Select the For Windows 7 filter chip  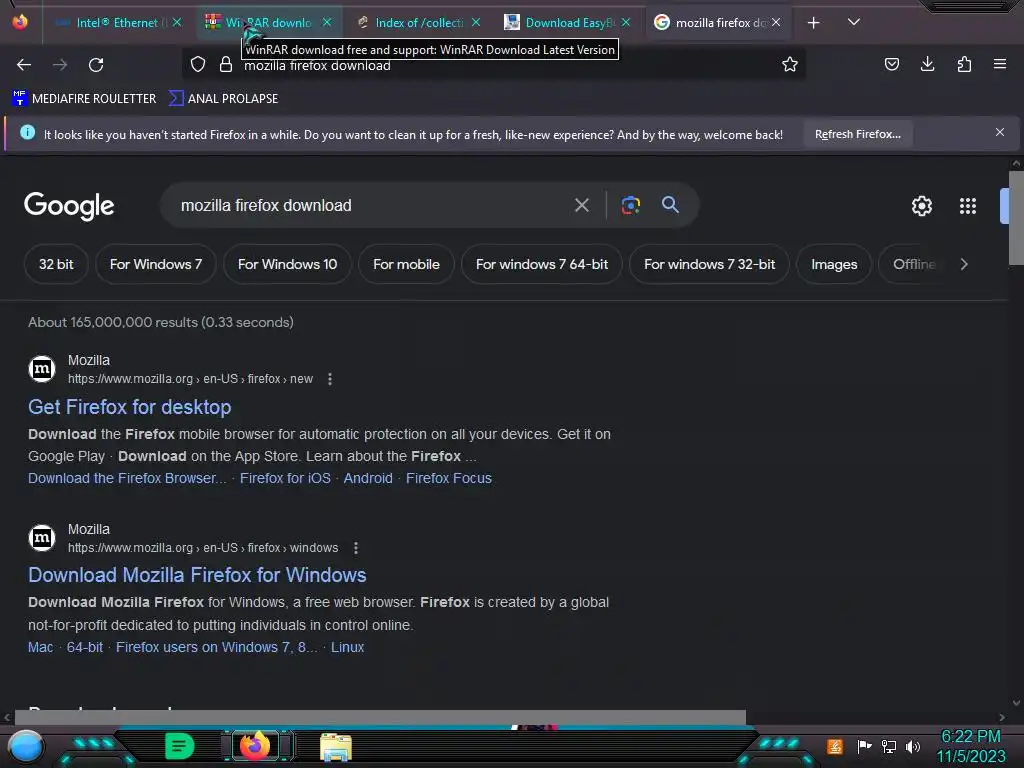click(x=155, y=264)
